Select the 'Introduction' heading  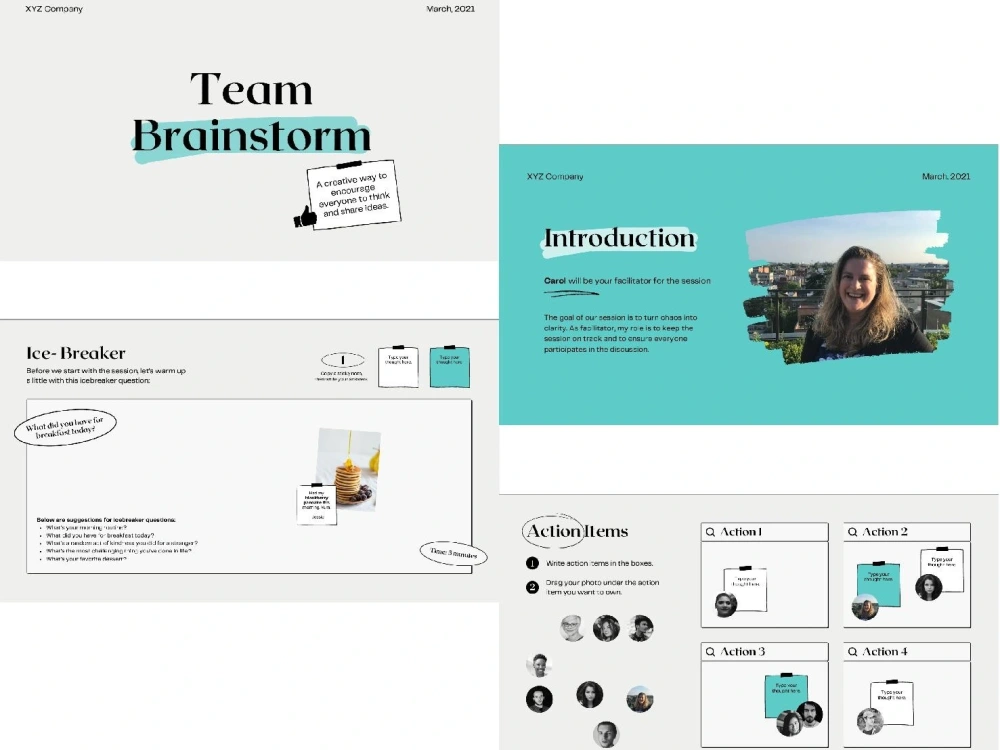tap(619, 239)
